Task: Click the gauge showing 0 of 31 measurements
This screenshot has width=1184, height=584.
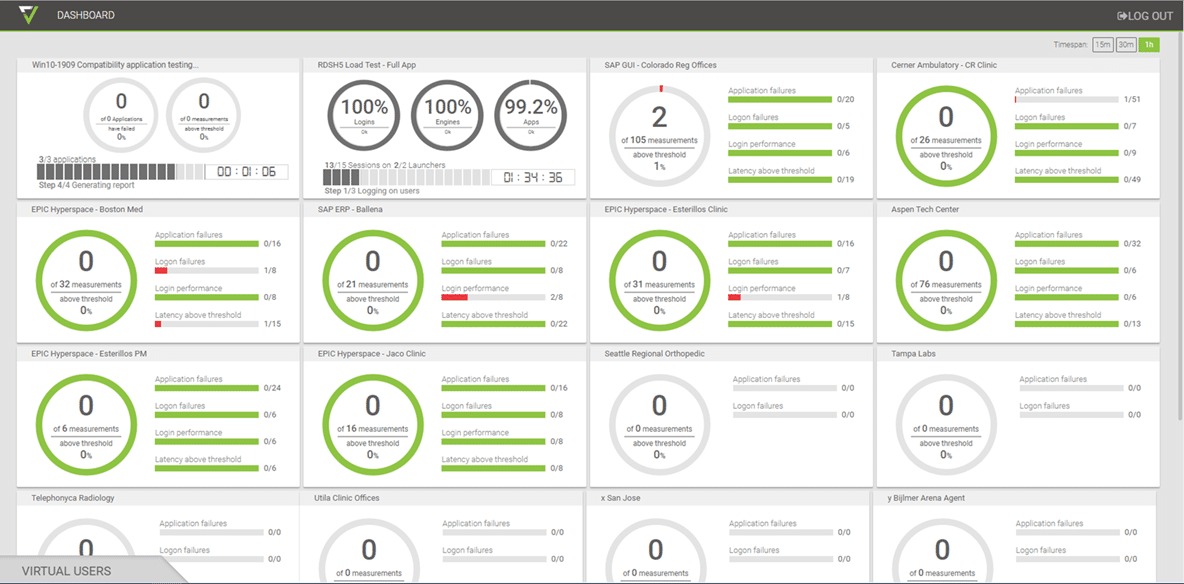Action: point(659,280)
